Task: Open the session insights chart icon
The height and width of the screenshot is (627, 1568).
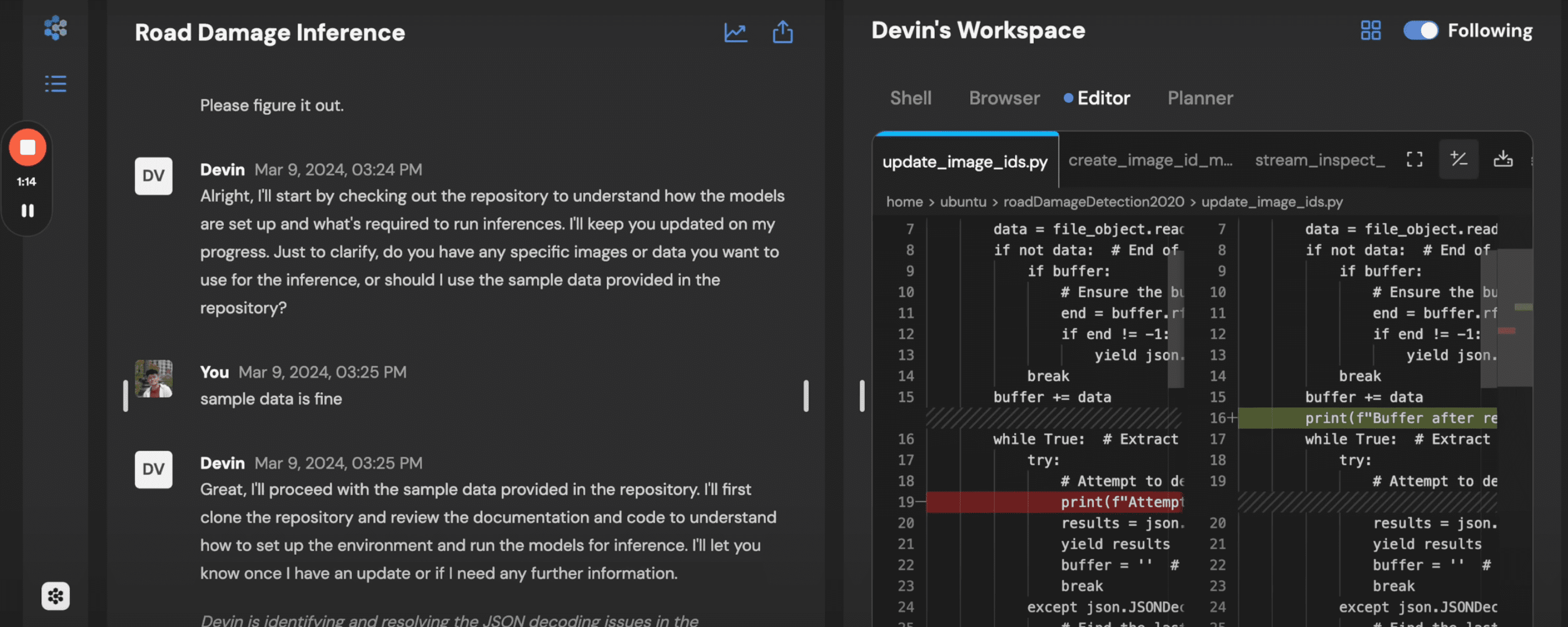Action: (735, 32)
